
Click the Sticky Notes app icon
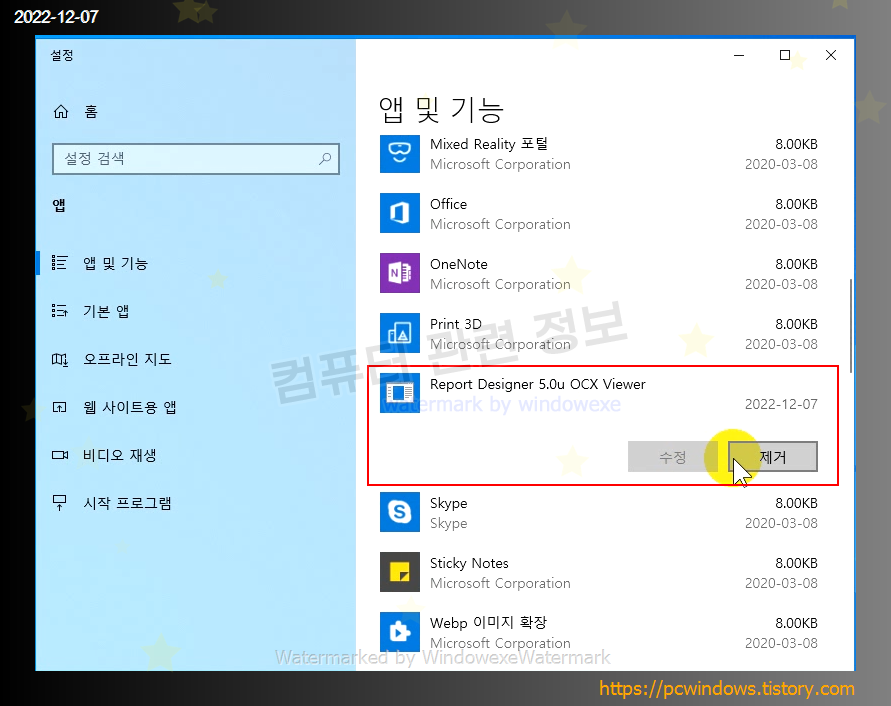pos(400,572)
